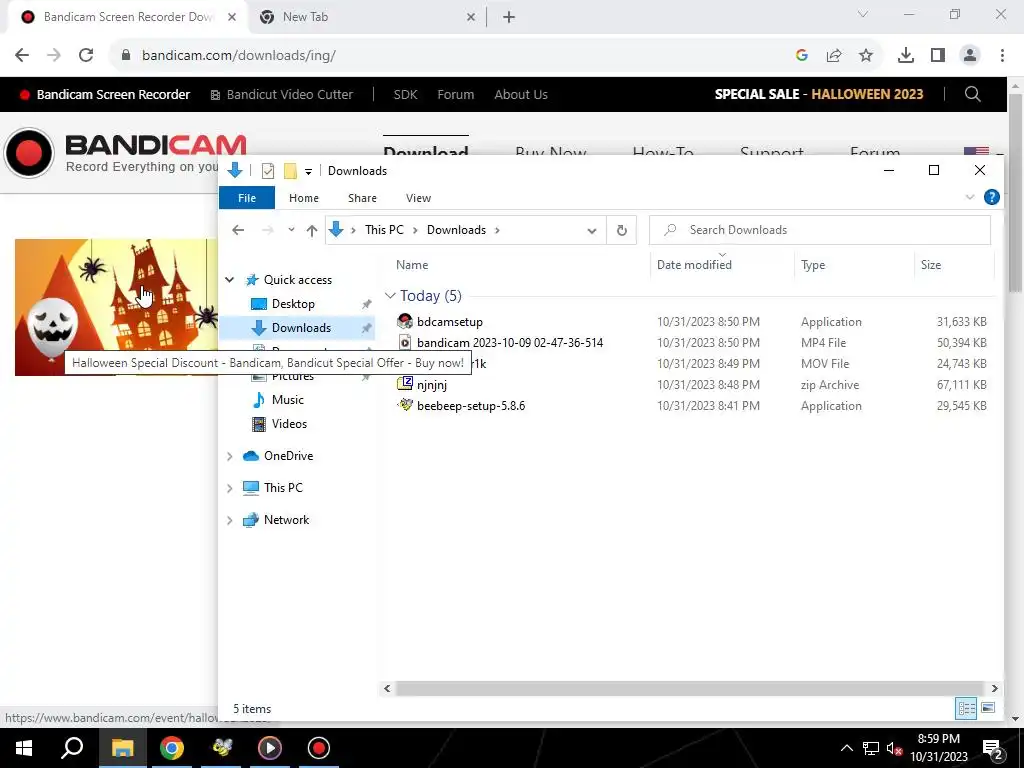Select Desktop in Quick access
Image resolution: width=1024 pixels, height=768 pixels.
[293, 304]
